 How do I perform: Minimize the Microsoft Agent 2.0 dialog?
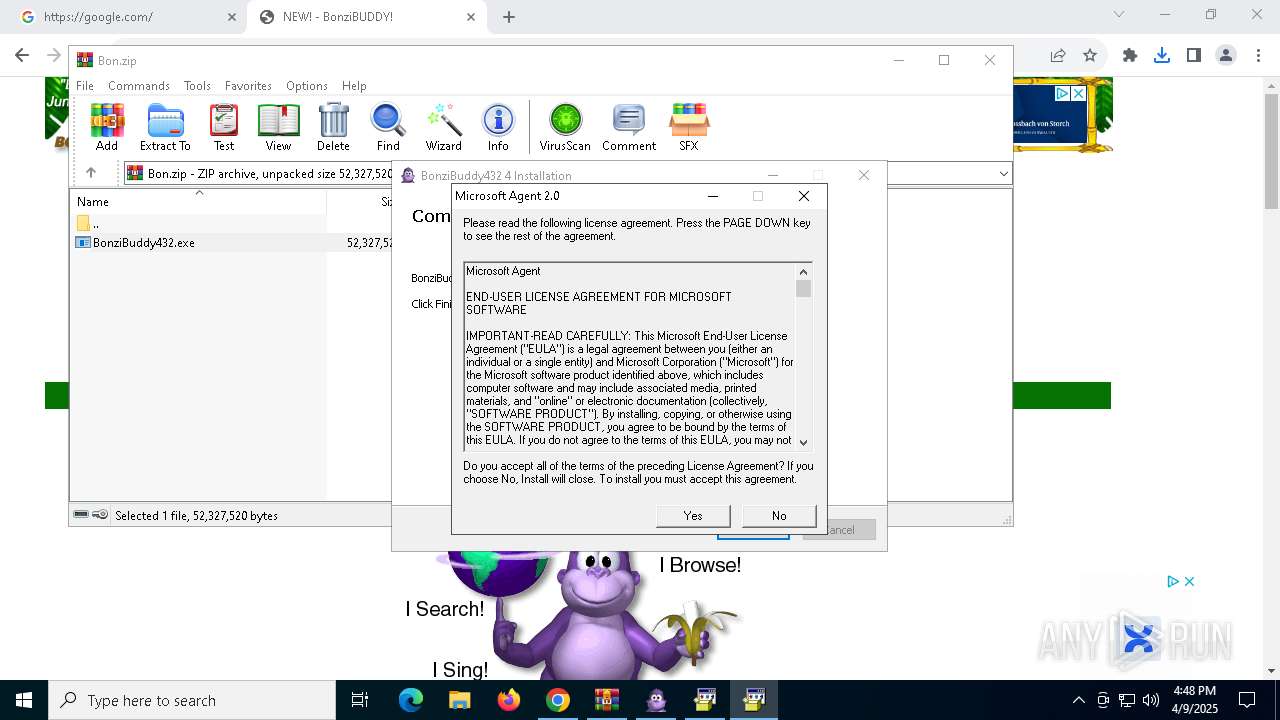click(713, 196)
